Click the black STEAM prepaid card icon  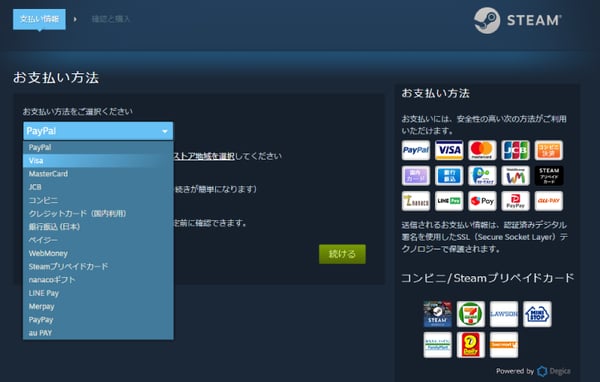[549, 176]
